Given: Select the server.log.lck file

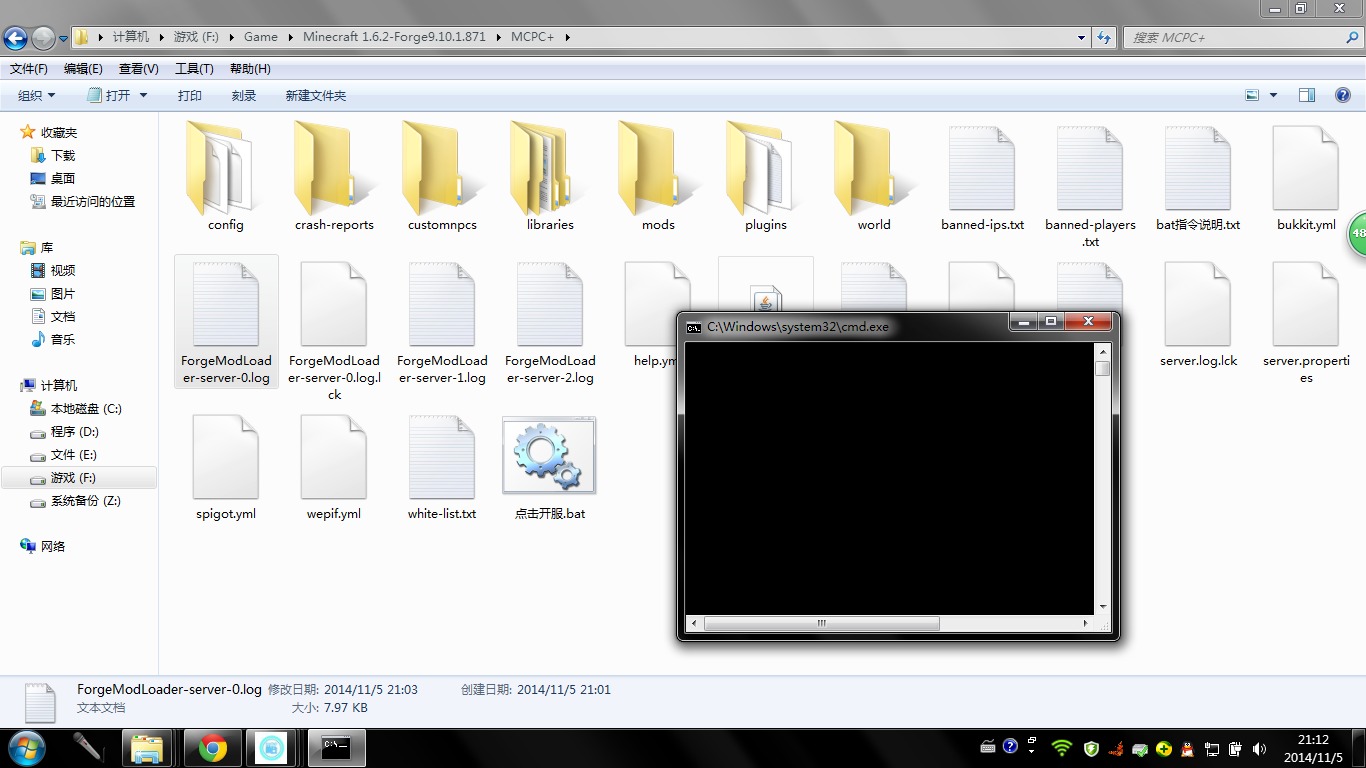Looking at the screenshot, I should [x=1198, y=313].
